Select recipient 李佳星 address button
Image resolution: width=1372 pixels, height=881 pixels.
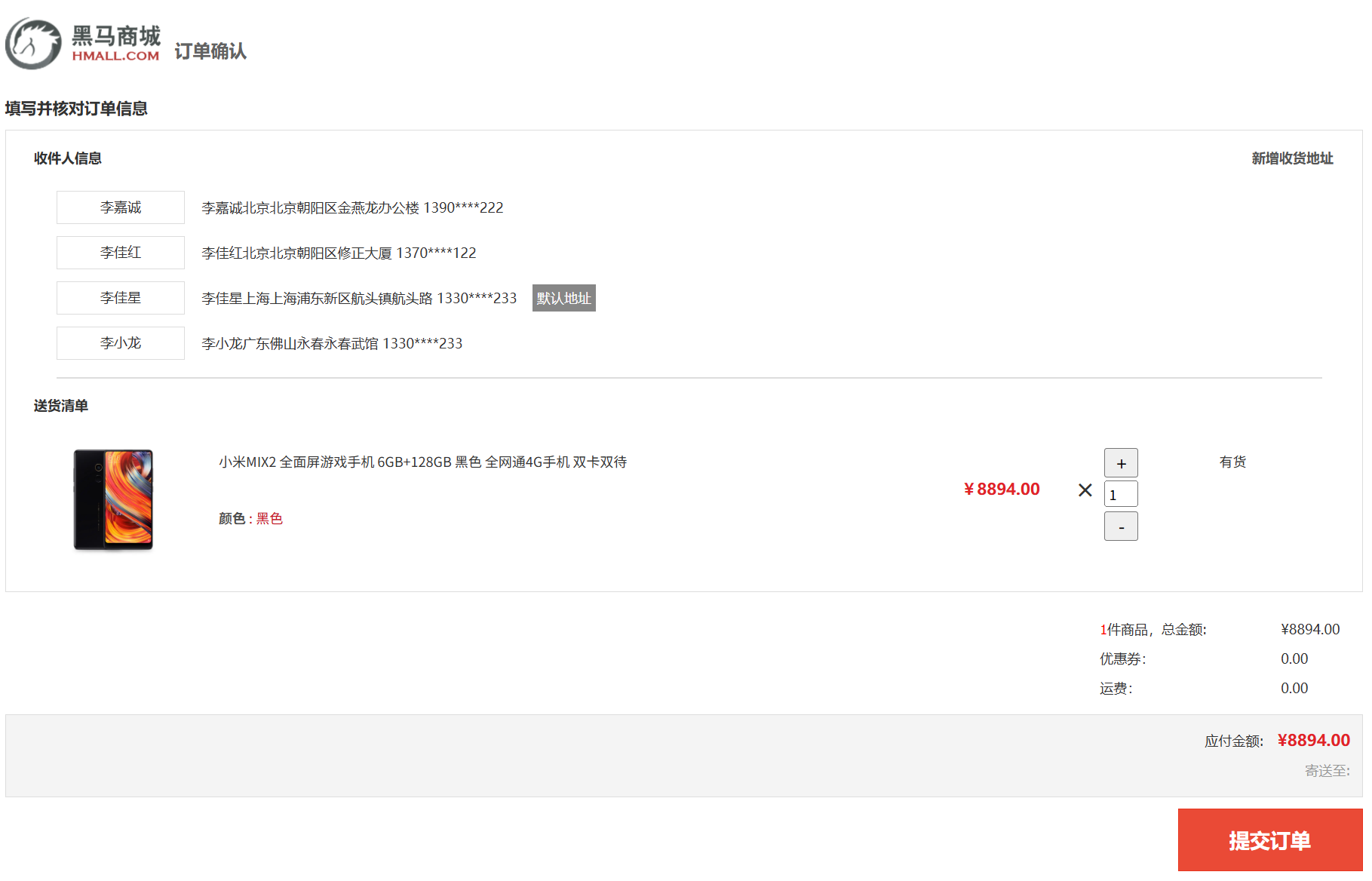(x=121, y=298)
